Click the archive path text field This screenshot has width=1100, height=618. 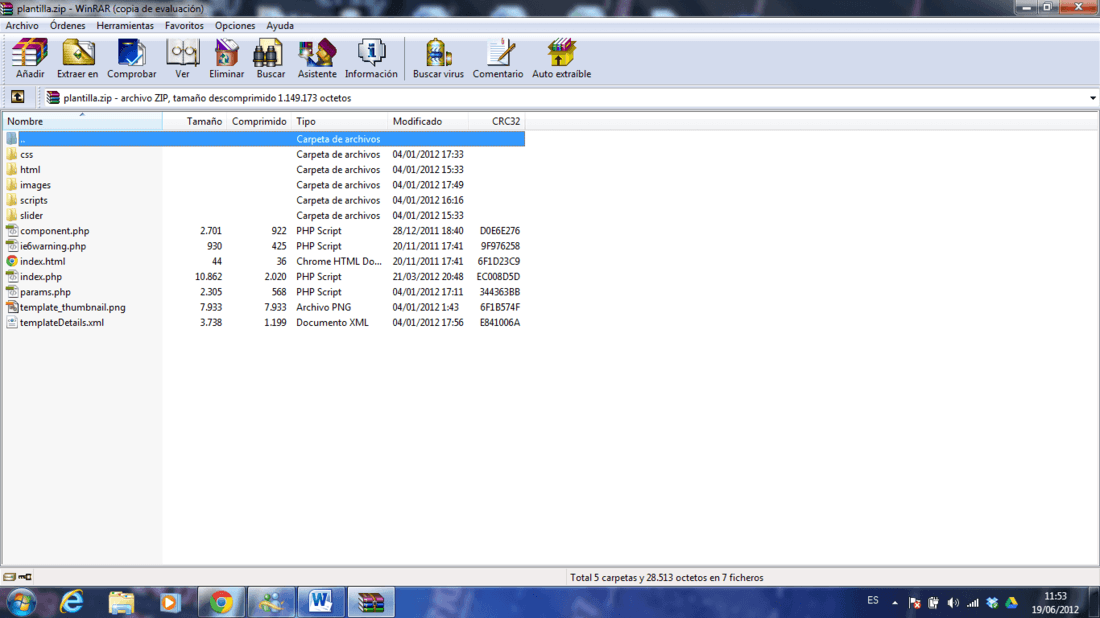(x=565, y=98)
